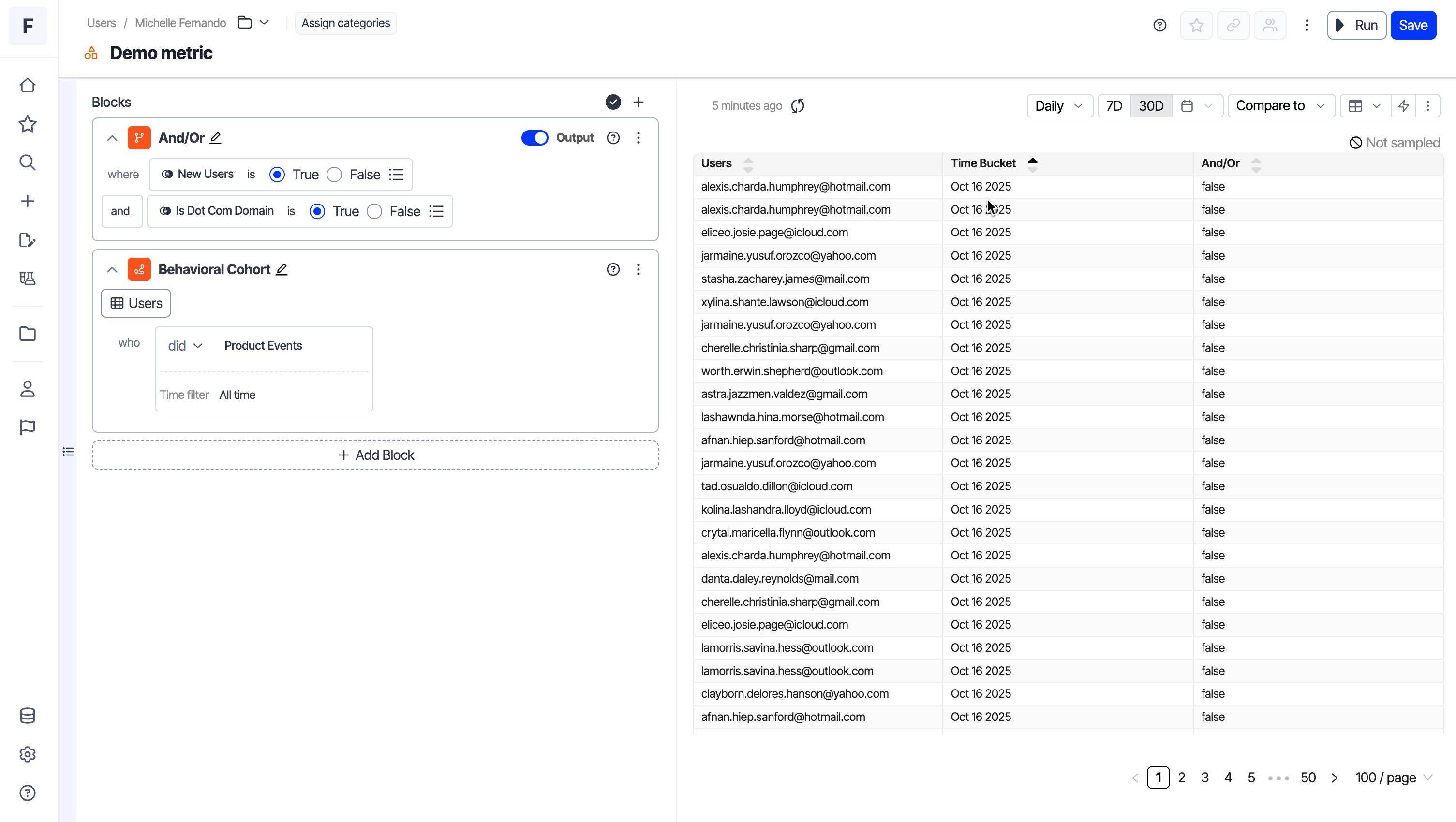Open the experiments flask sidebar icon
The width and height of the screenshot is (1456, 822).
pos(27,278)
